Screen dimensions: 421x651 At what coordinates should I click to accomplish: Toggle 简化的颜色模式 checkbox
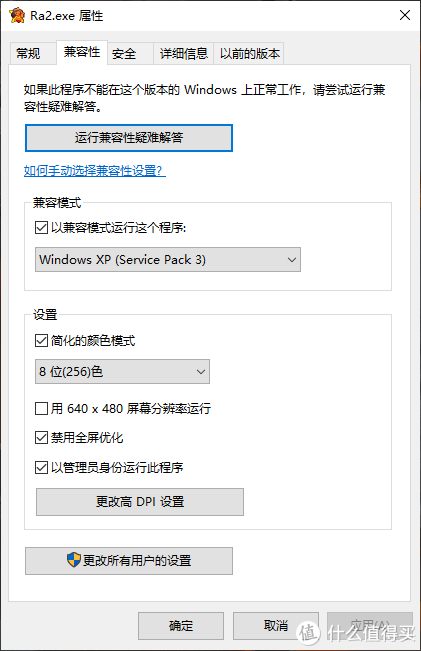pos(41,340)
